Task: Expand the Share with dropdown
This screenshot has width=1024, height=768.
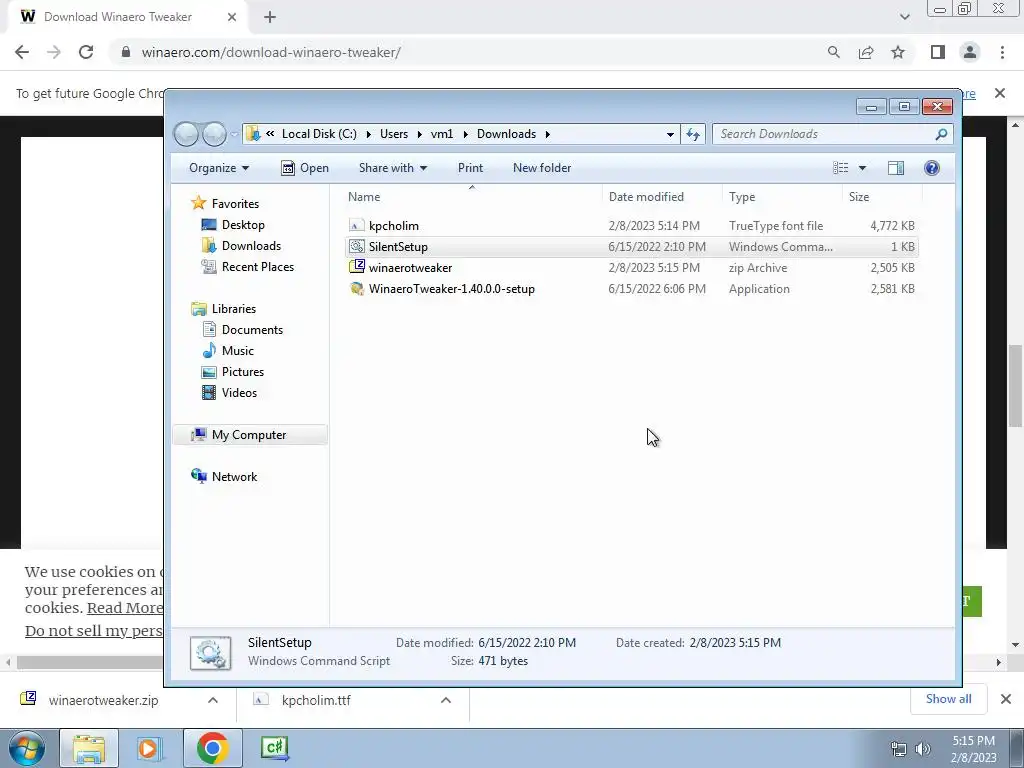Action: (392, 168)
